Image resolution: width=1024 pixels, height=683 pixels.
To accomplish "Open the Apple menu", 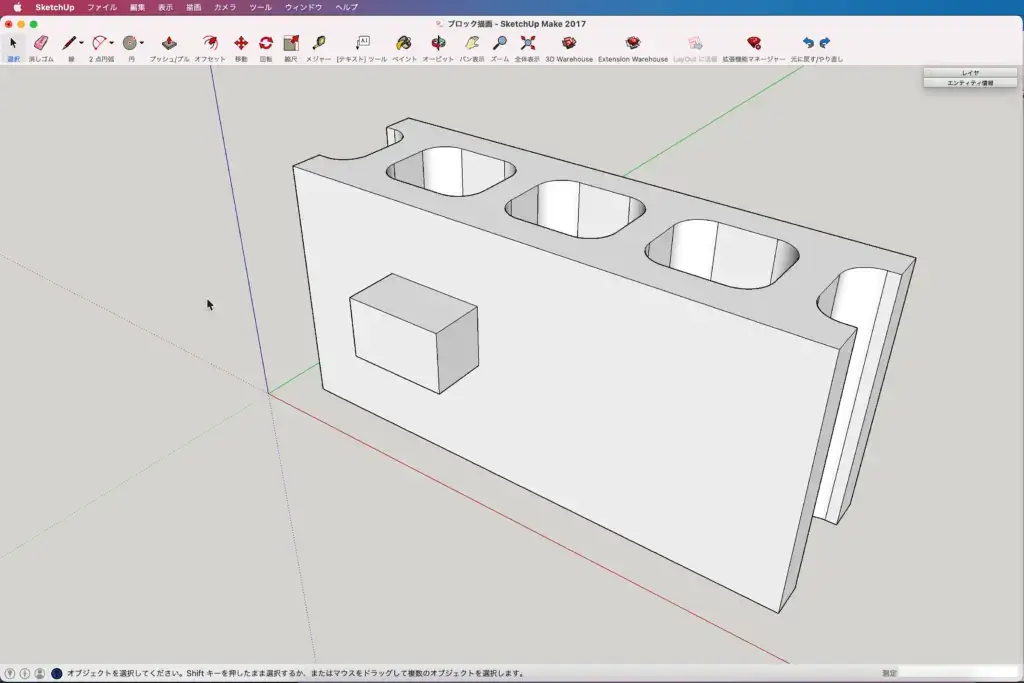I will tap(18, 7).
